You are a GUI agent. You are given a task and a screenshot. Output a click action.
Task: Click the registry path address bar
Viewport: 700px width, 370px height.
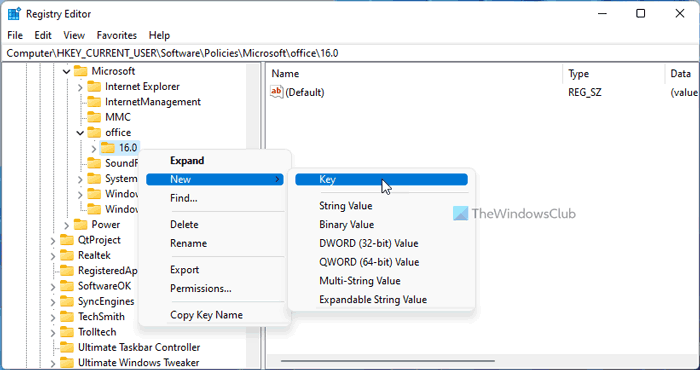[350, 53]
